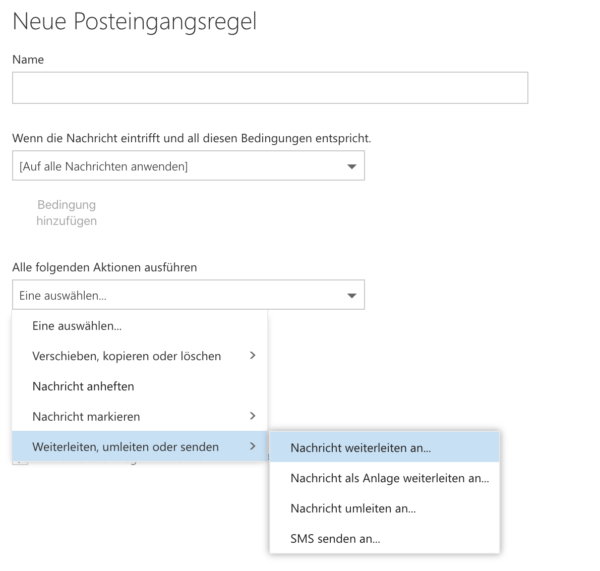The width and height of the screenshot is (600, 571).
Task: Expand chevron next to 'Verschieben, kopieren oder löschen'
Action: click(252, 355)
